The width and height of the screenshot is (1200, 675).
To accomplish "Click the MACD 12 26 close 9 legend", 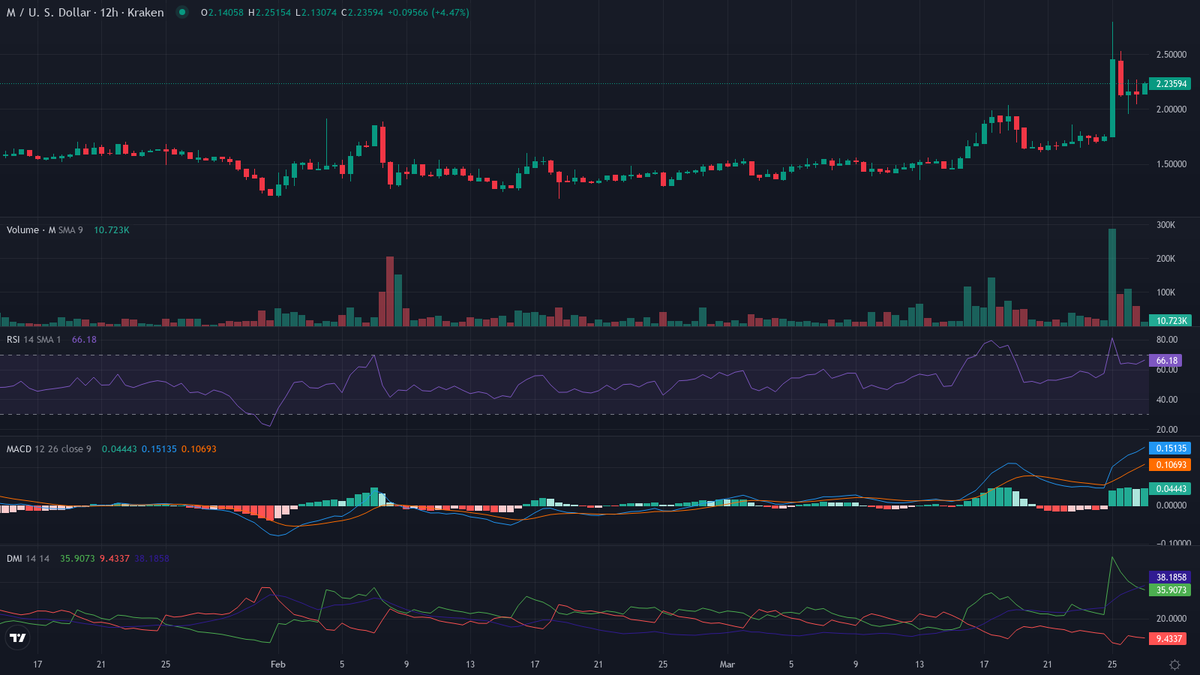I will tap(48, 449).
